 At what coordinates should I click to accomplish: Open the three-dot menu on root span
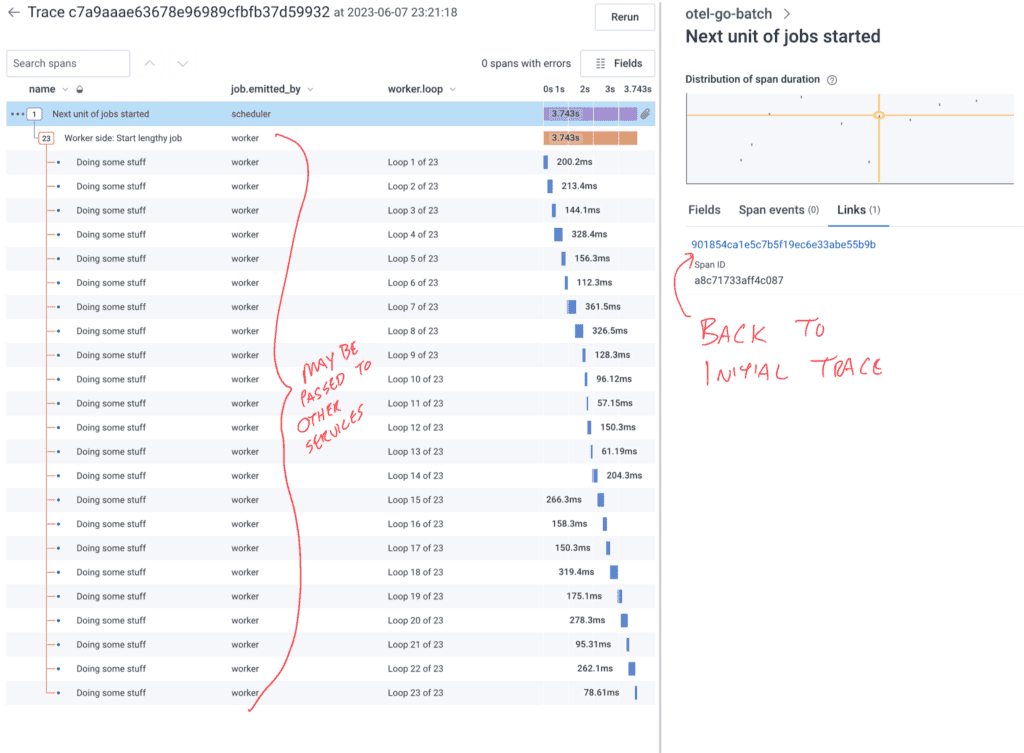16,114
